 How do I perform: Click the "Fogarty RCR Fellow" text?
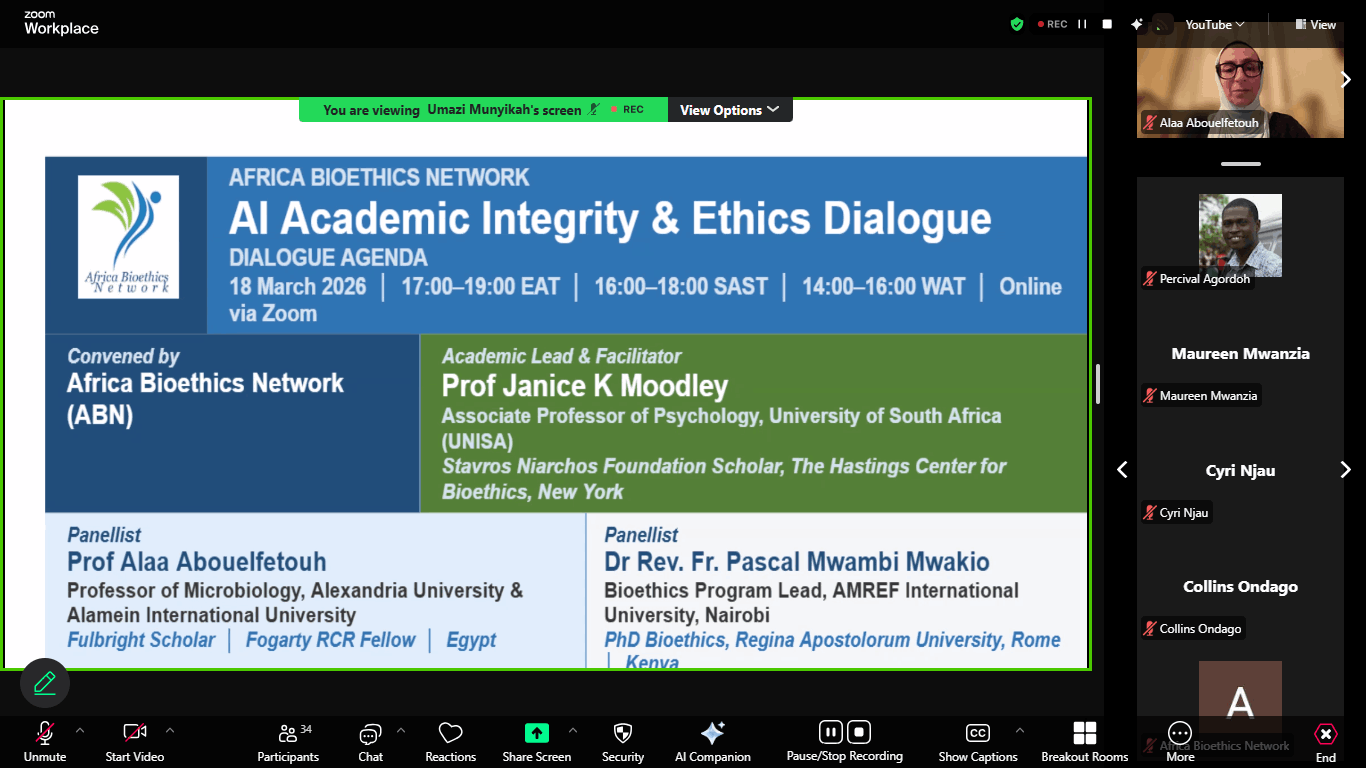point(331,640)
